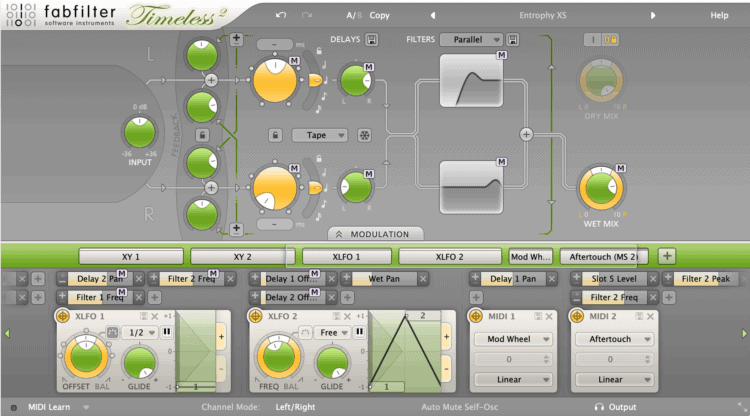Click XLFO 1 modulation source target icon
The height and width of the screenshot is (416, 750).
(62, 316)
